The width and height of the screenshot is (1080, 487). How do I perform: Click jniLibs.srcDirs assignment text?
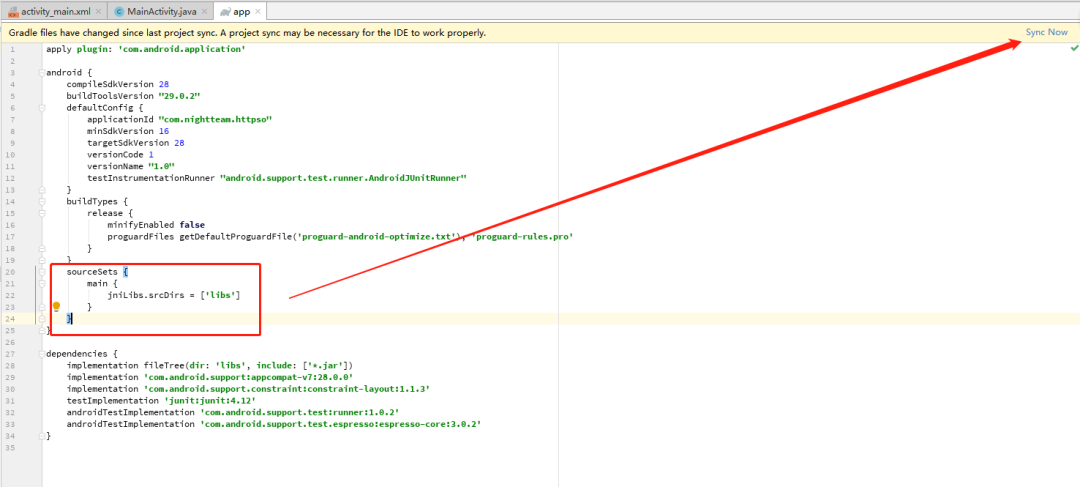[x=174, y=295]
